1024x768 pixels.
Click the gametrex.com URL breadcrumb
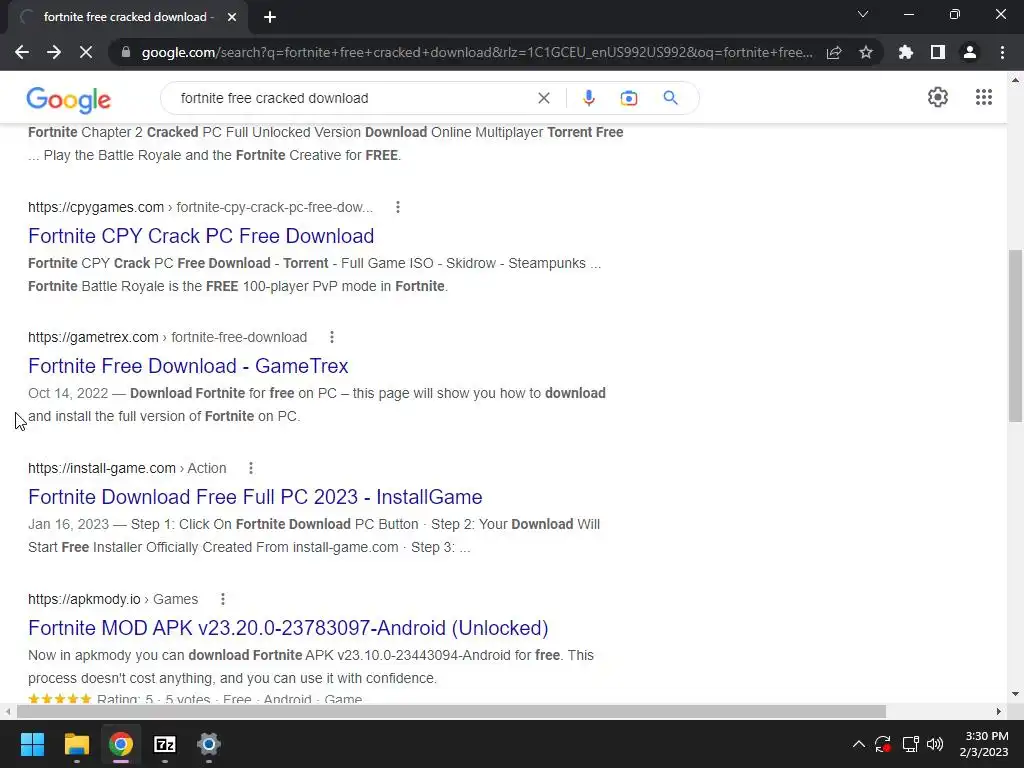coord(167,337)
